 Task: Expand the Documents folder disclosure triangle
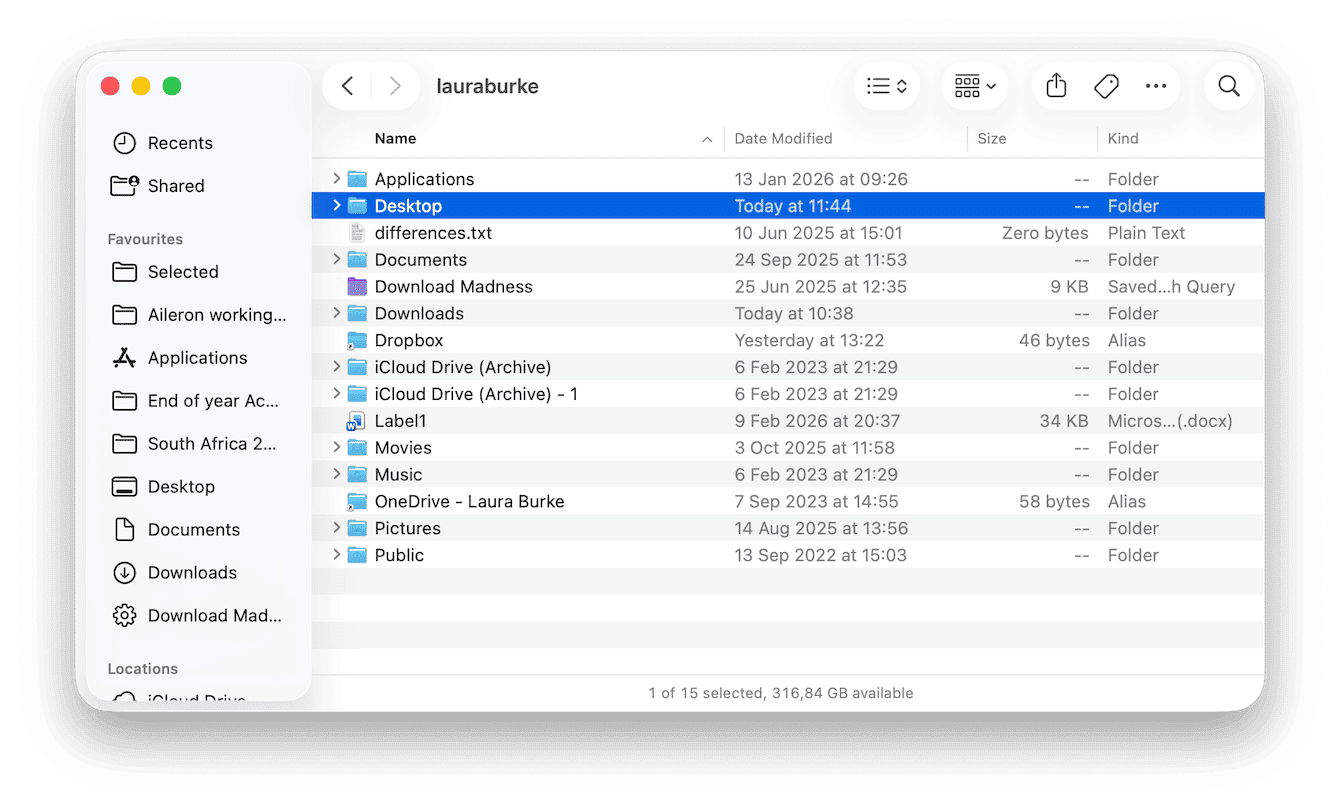[336, 259]
